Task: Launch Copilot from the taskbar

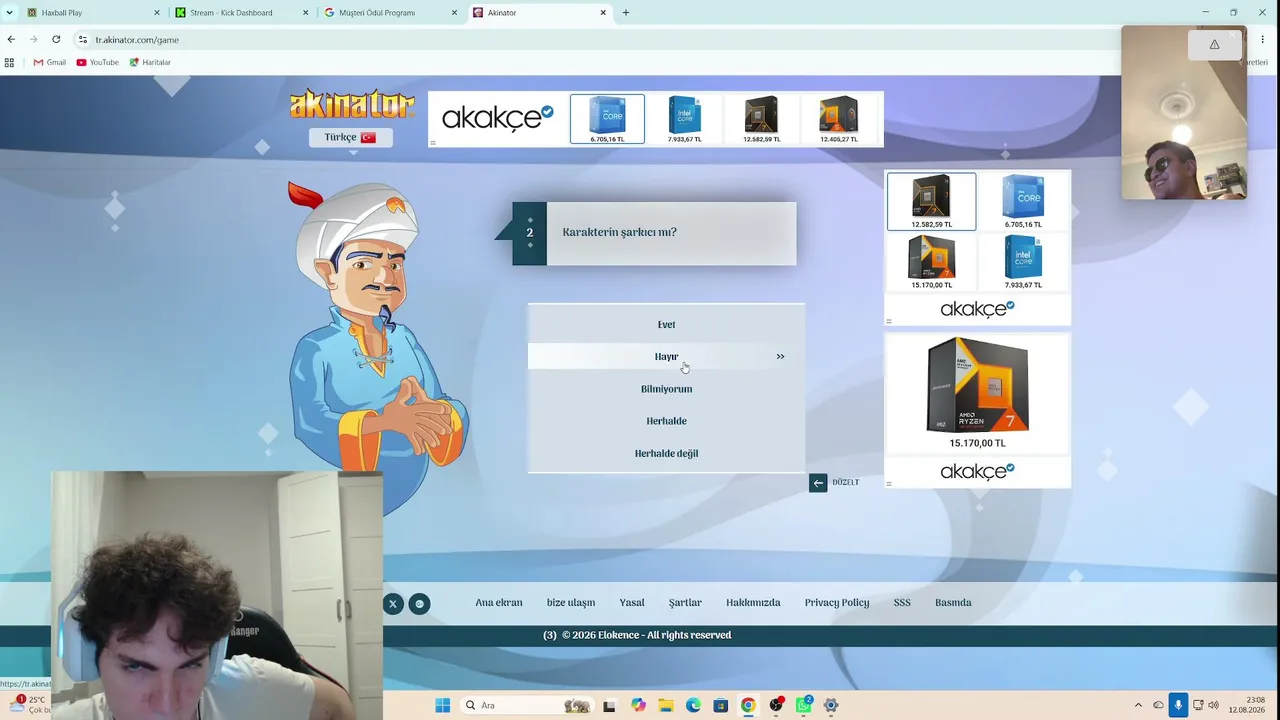Action: 638,705
